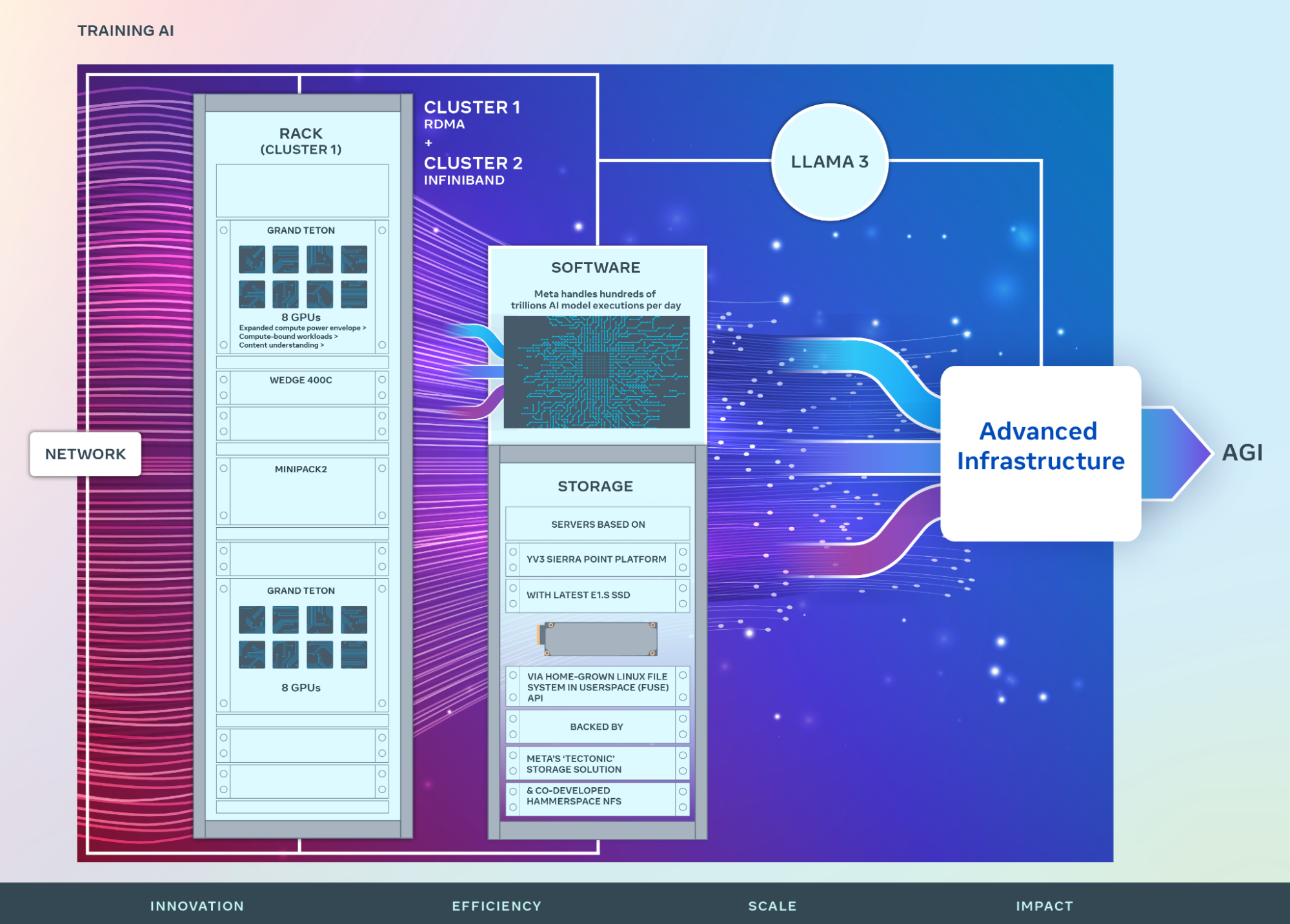The height and width of the screenshot is (924, 1290).
Task: Click the NETWORK label button
Action: [x=85, y=454]
